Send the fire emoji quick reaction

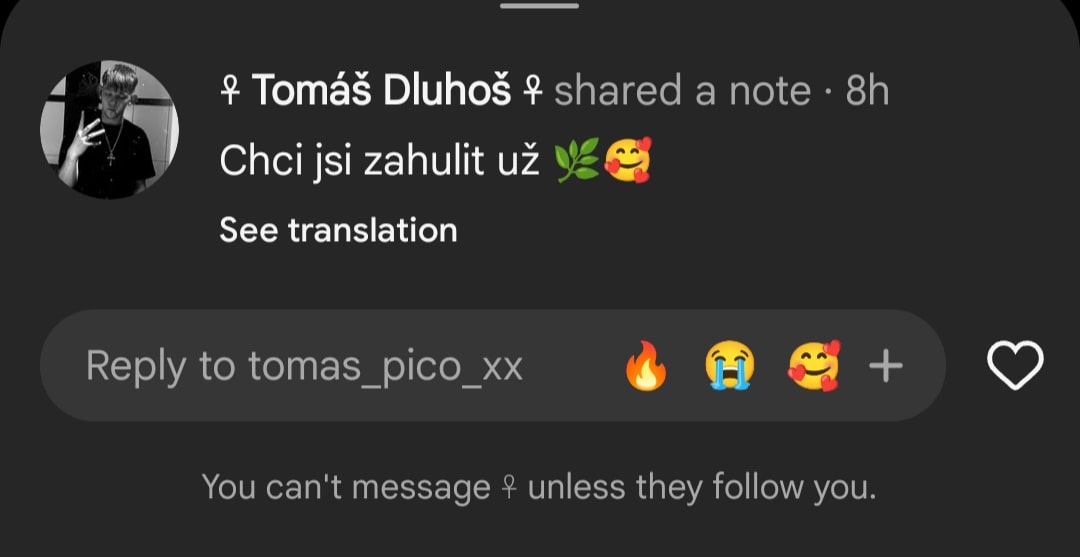(x=645, y=366)
